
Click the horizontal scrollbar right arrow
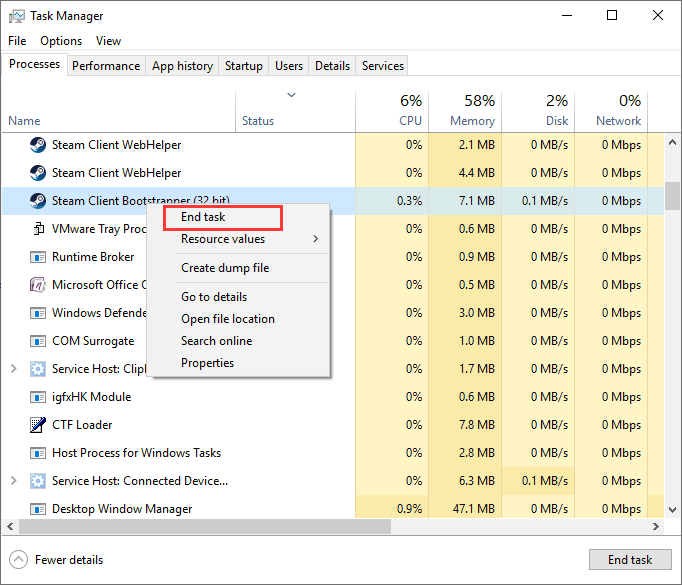click(656, 527)
